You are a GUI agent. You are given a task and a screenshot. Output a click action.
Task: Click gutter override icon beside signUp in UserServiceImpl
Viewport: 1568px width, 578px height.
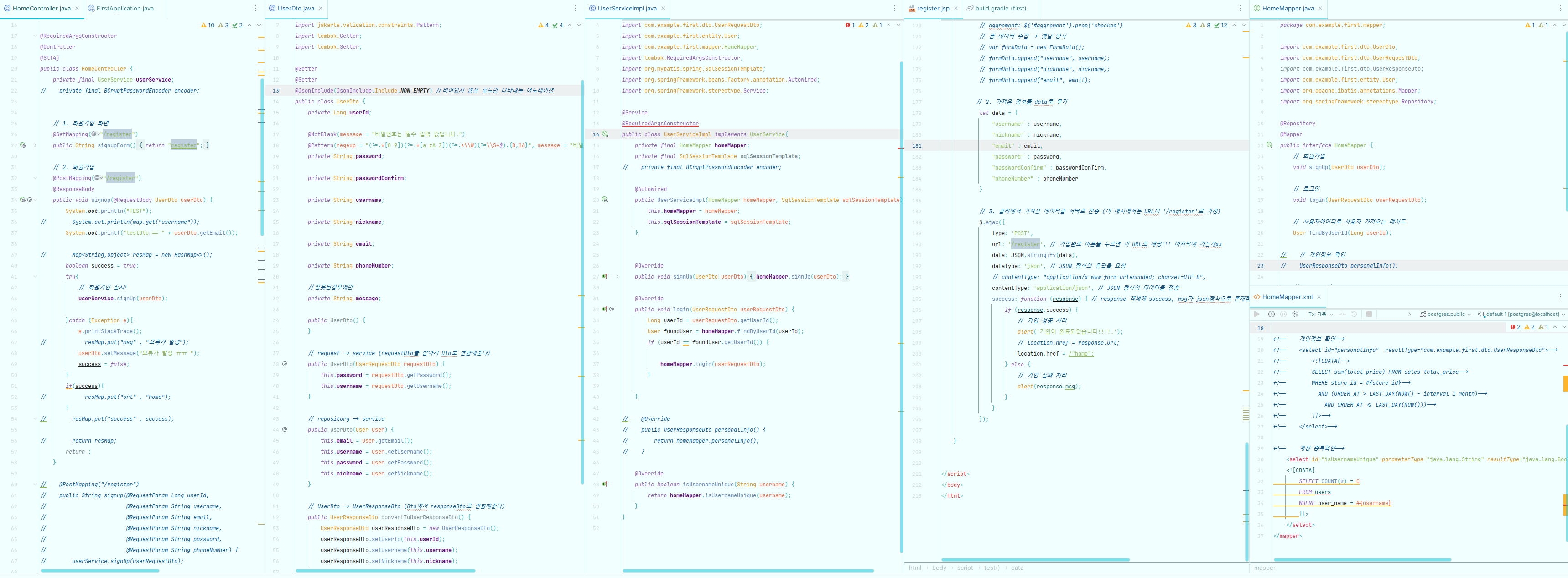pyautogui.click(x=605, y=277)
